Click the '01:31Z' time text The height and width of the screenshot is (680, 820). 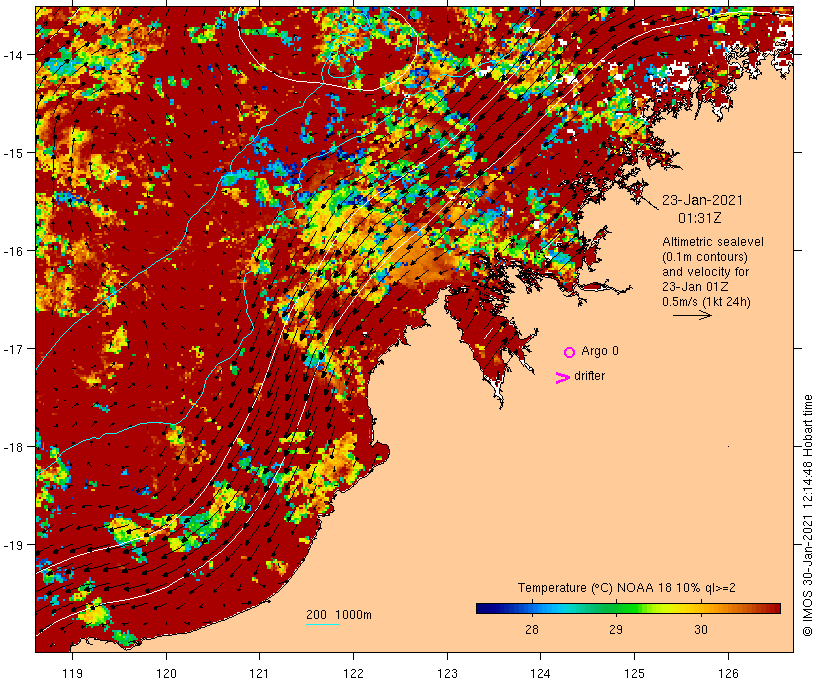point(700,218)
